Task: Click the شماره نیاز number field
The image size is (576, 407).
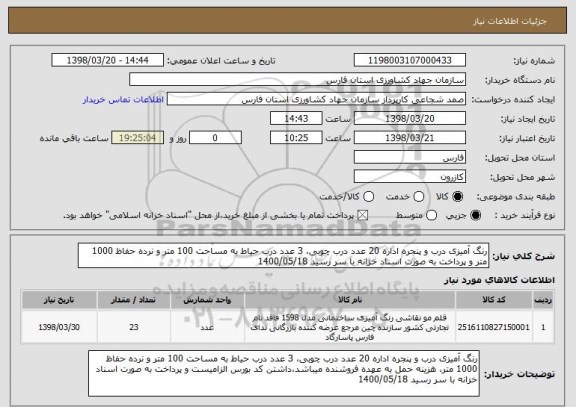Action: 410,60
